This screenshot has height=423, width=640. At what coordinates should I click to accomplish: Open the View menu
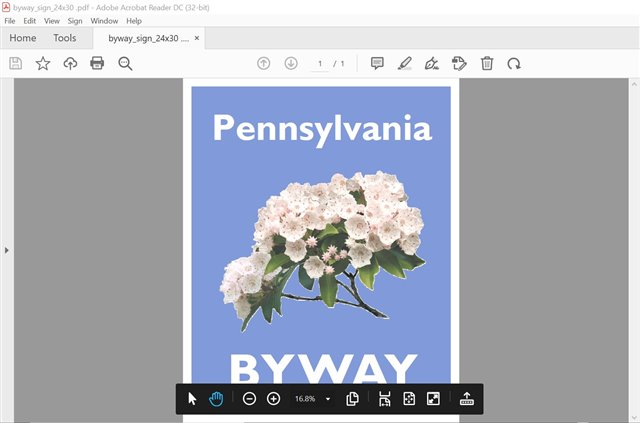[x=52, y=21]
